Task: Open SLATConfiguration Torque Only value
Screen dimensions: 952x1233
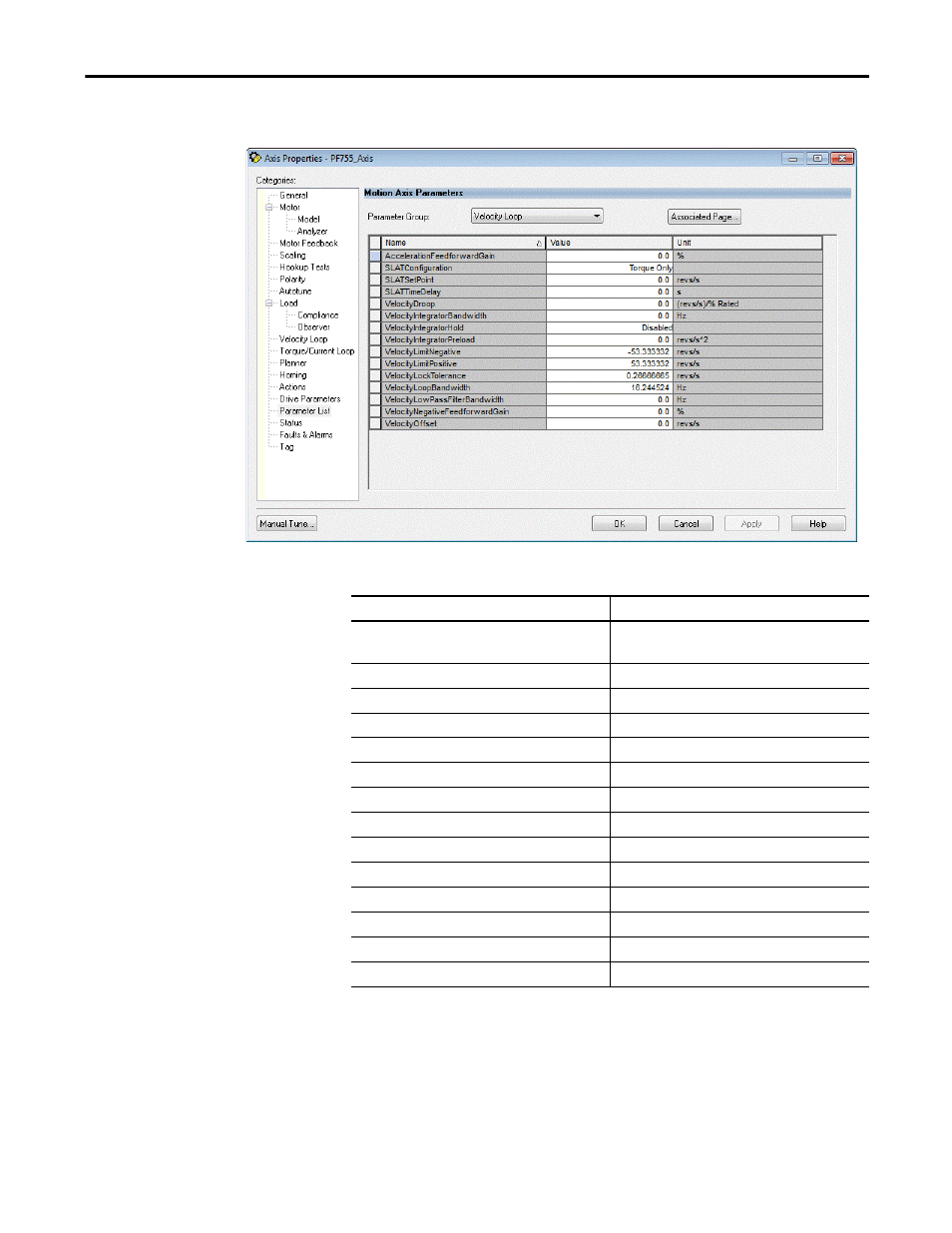Action: pos(609,268)
